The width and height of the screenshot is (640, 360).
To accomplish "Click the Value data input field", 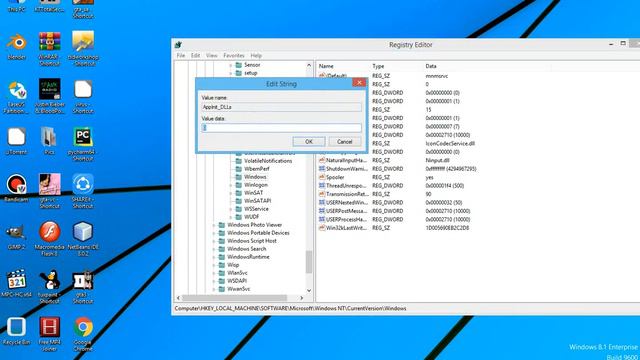I will coord(281,128).
